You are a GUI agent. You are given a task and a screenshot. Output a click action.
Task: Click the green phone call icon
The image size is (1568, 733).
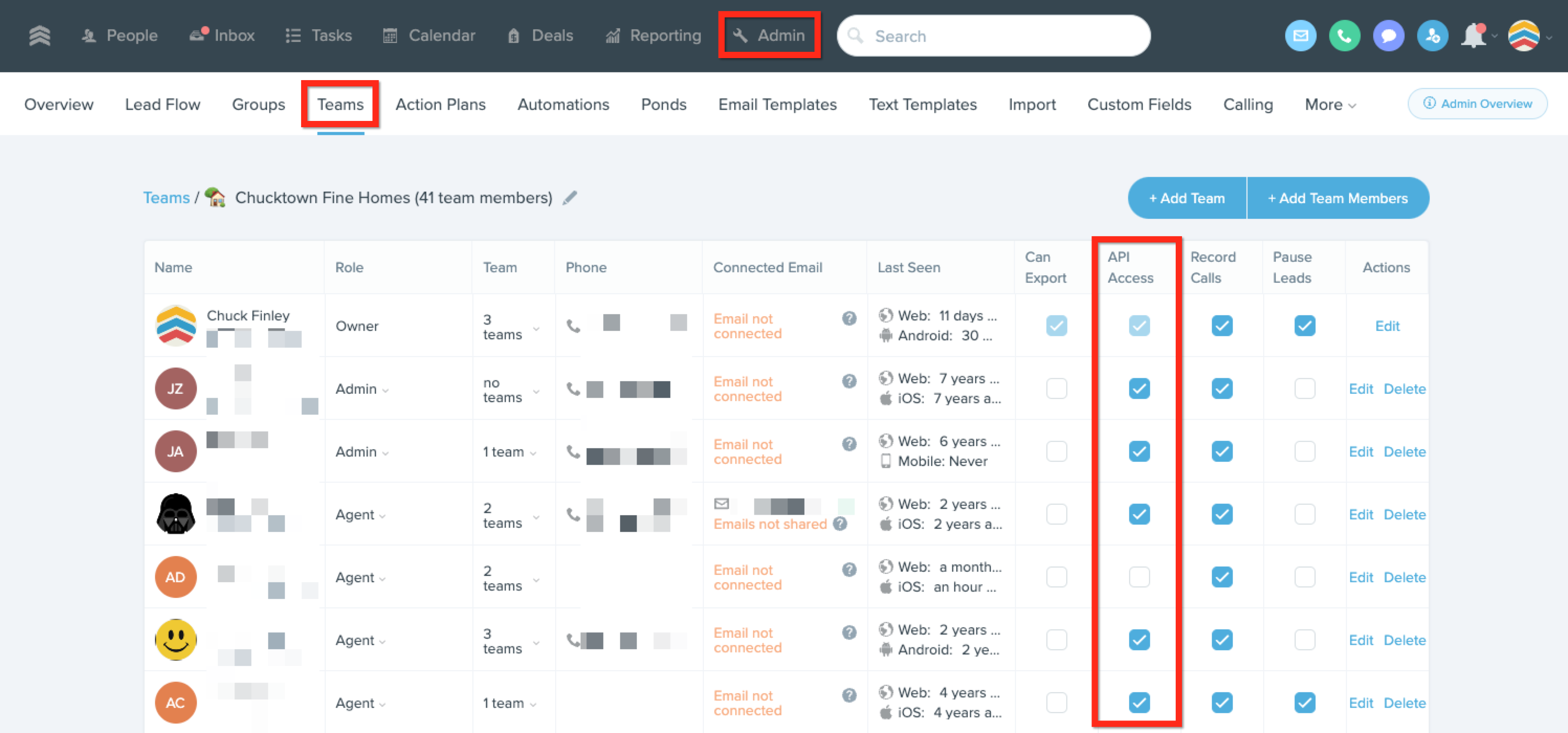pos(1344,36)
